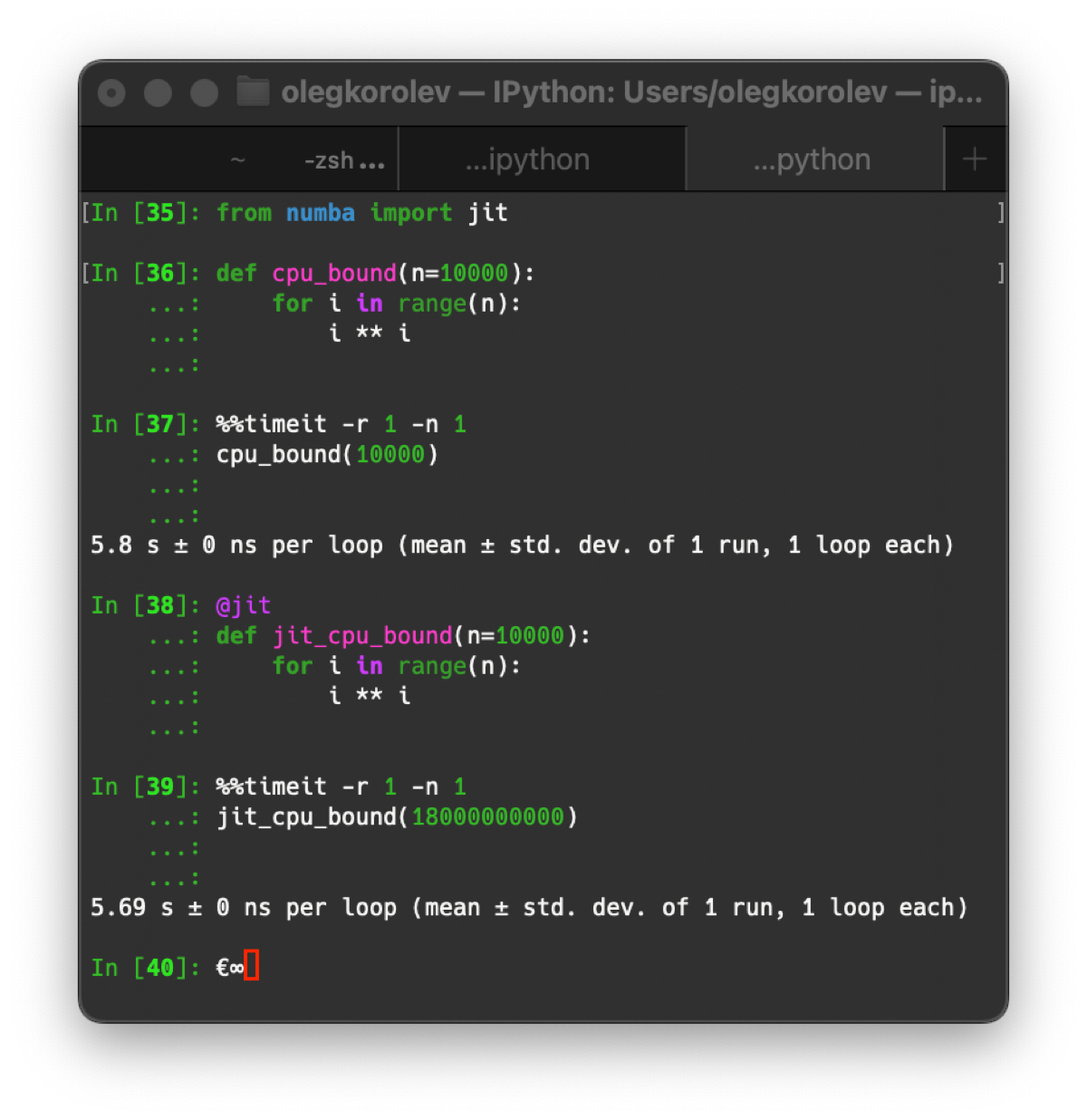Click '%%timeit -r 1 -n 1' in In [37]

click(x=341, y=424)
